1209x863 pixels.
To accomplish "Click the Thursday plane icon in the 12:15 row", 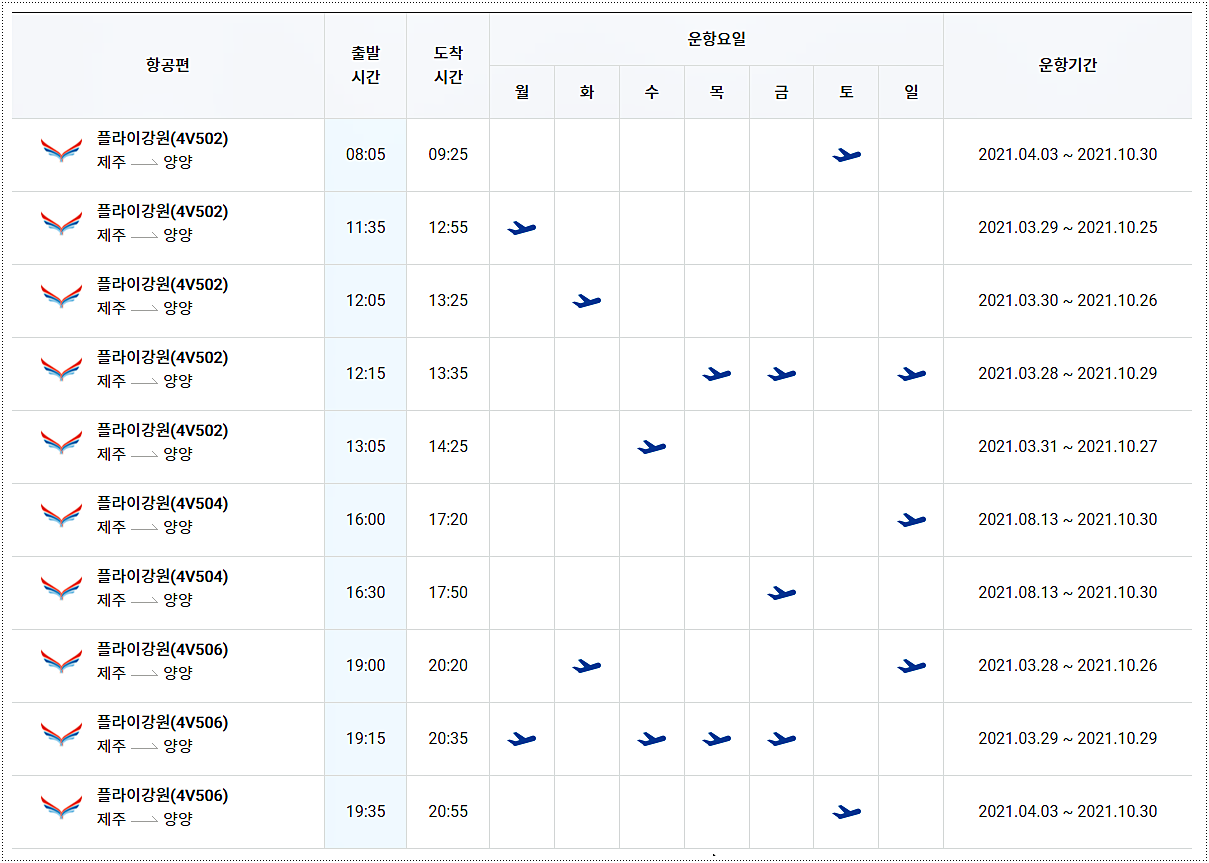I will [x=717, y=374].
